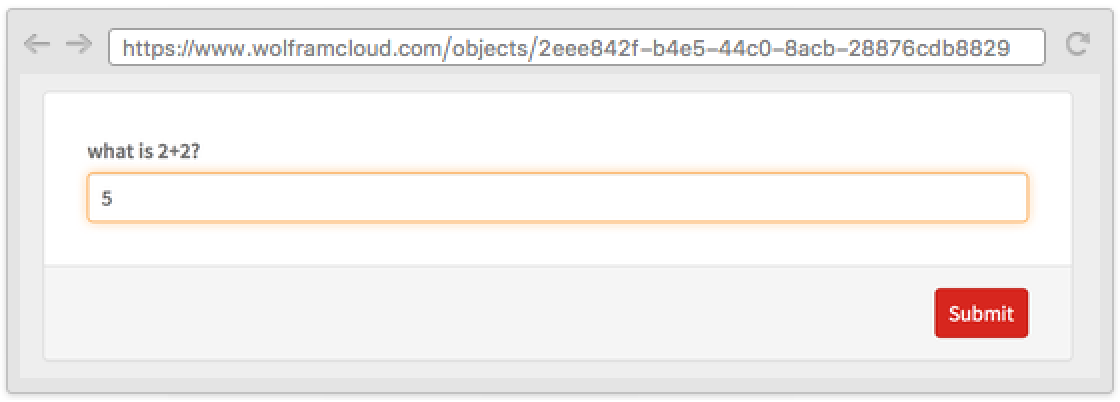
Task: Click the left-pointing navigation arrow
Action: tap(37, 45)
